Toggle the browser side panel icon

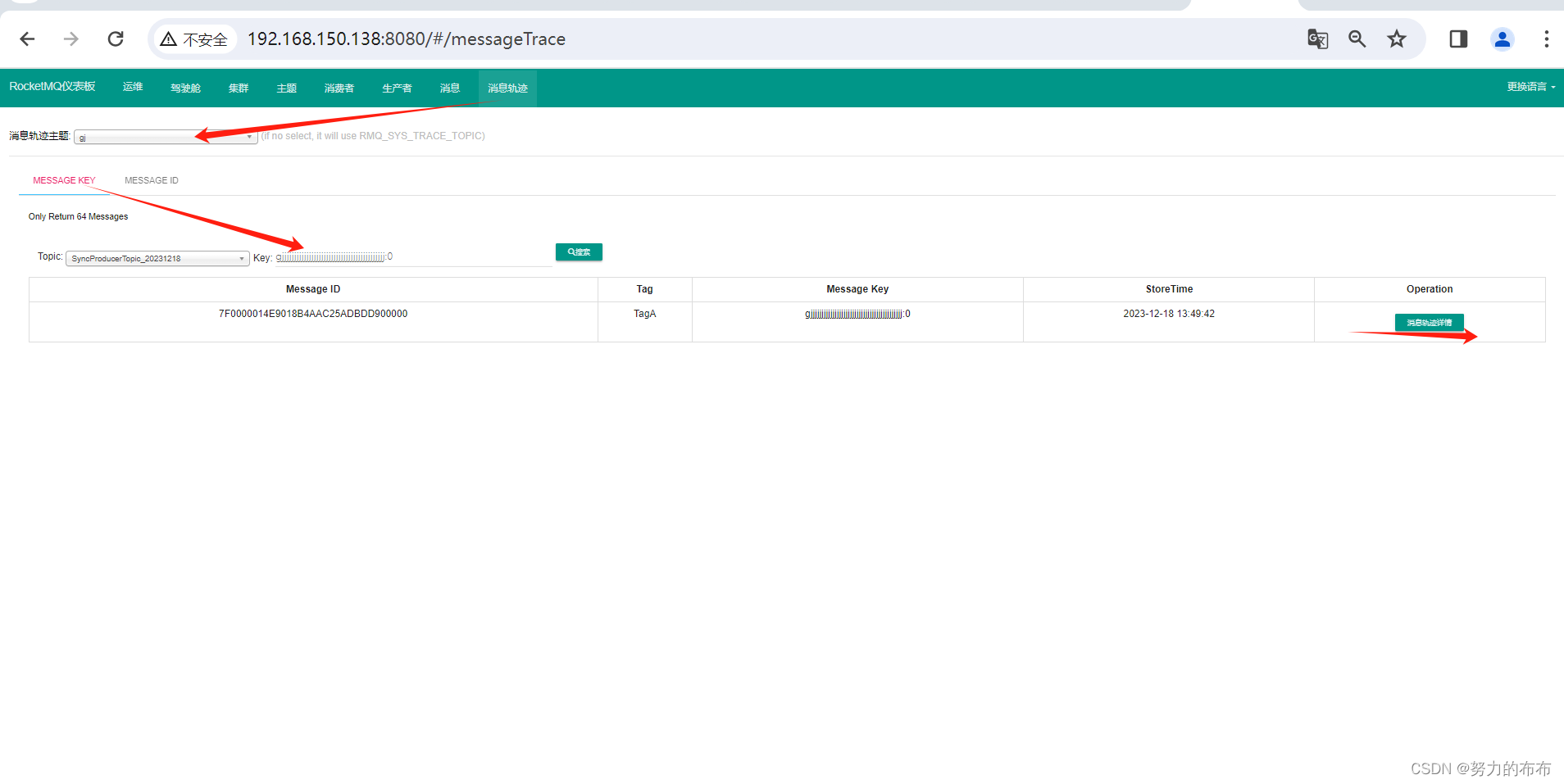pyautogui.click(x=1458, y=39)
